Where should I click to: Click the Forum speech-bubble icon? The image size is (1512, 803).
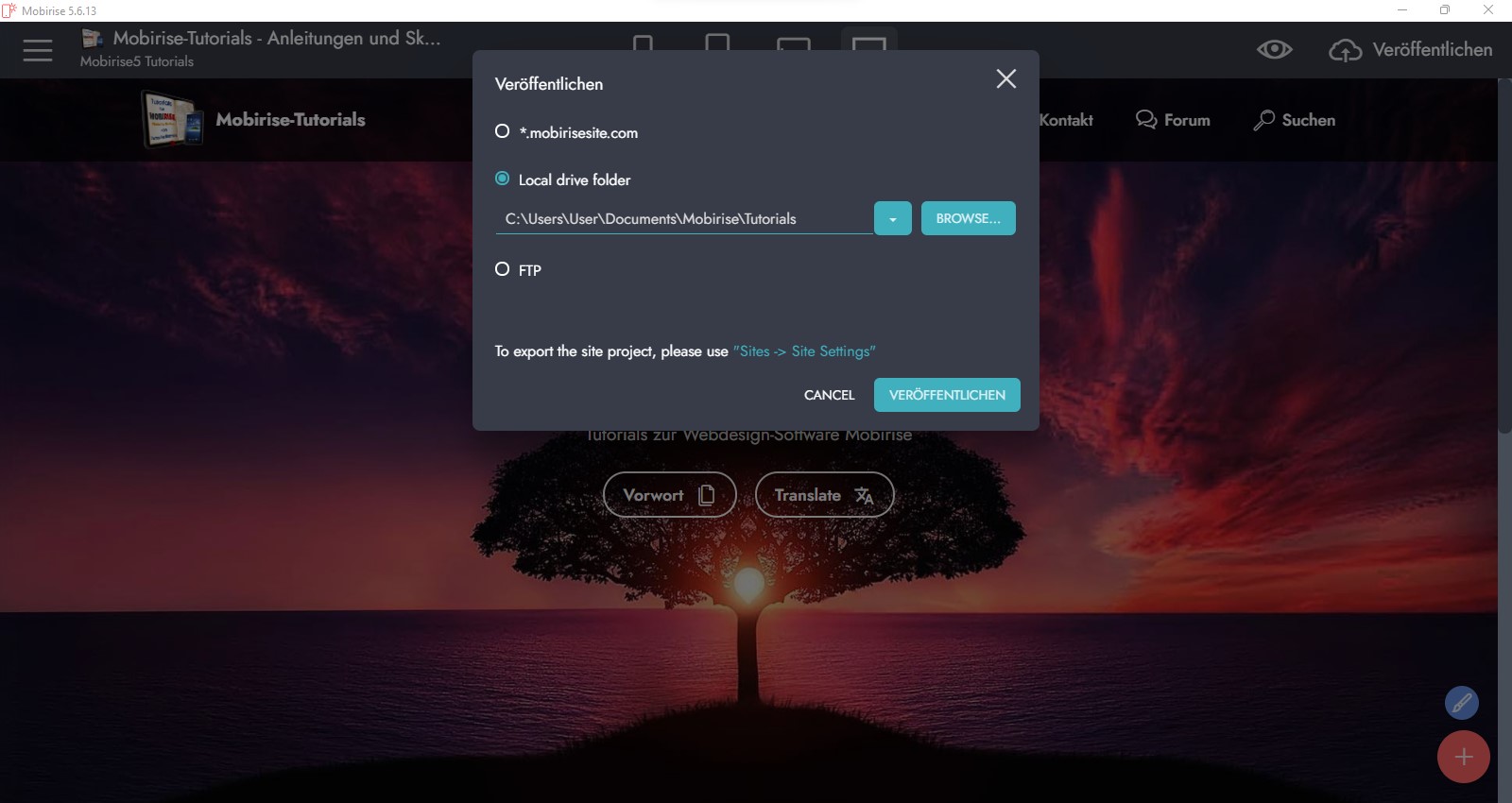click(x=1145, y=120)
